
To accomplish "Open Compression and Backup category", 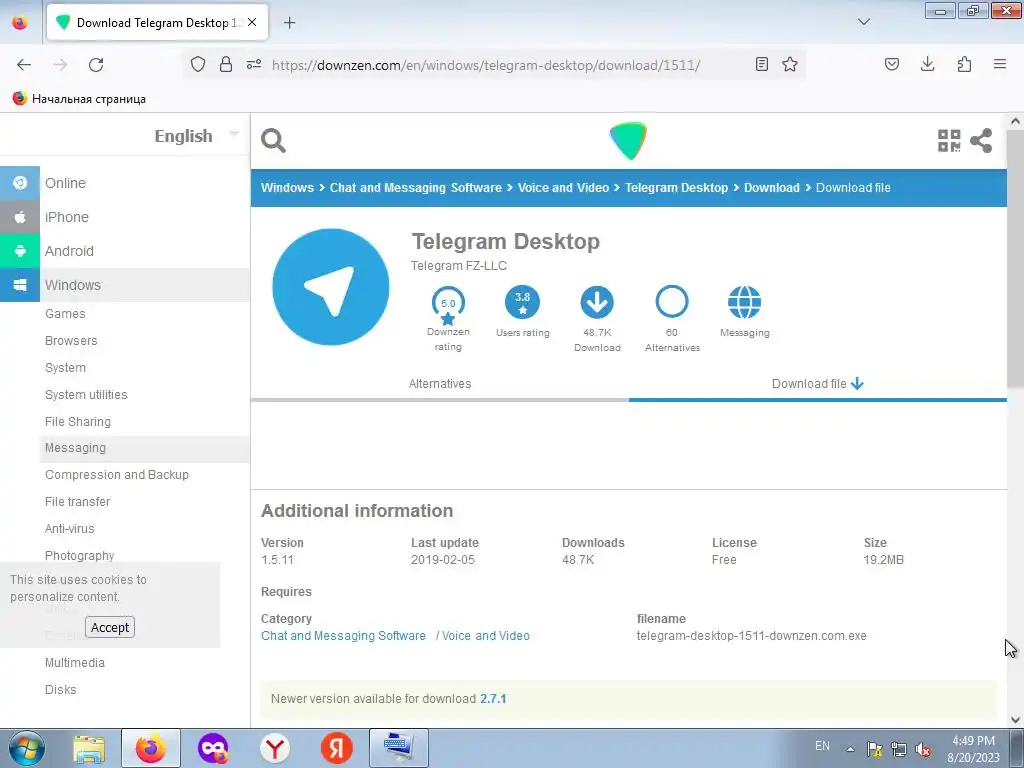I will (117, 475).
